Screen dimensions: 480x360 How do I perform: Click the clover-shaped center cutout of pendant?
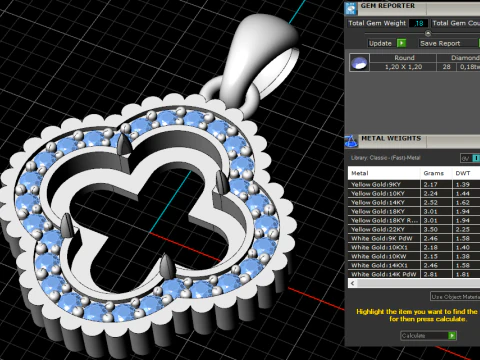(x=150, y=230)
